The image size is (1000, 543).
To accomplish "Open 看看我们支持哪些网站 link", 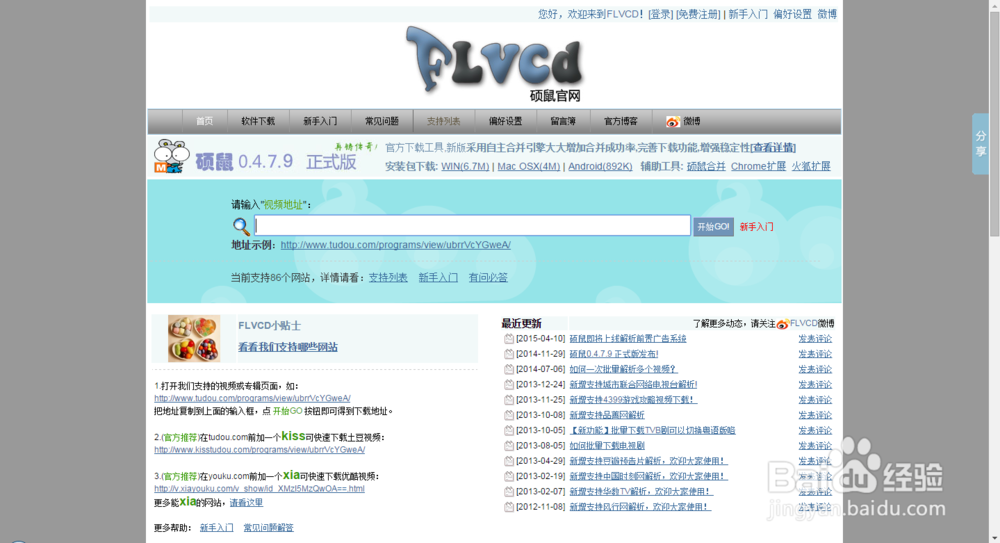I will (x=288, y=347).
